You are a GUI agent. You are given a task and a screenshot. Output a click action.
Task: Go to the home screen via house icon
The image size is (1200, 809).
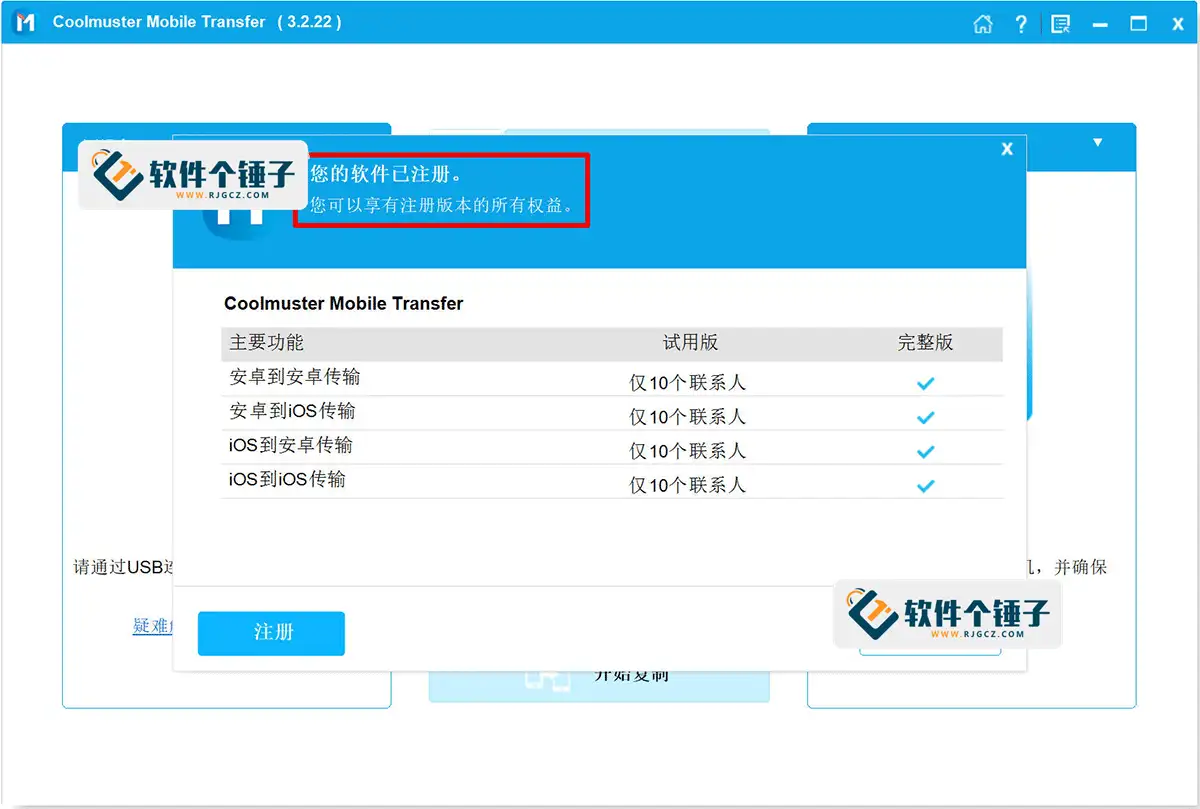[983, 24]
